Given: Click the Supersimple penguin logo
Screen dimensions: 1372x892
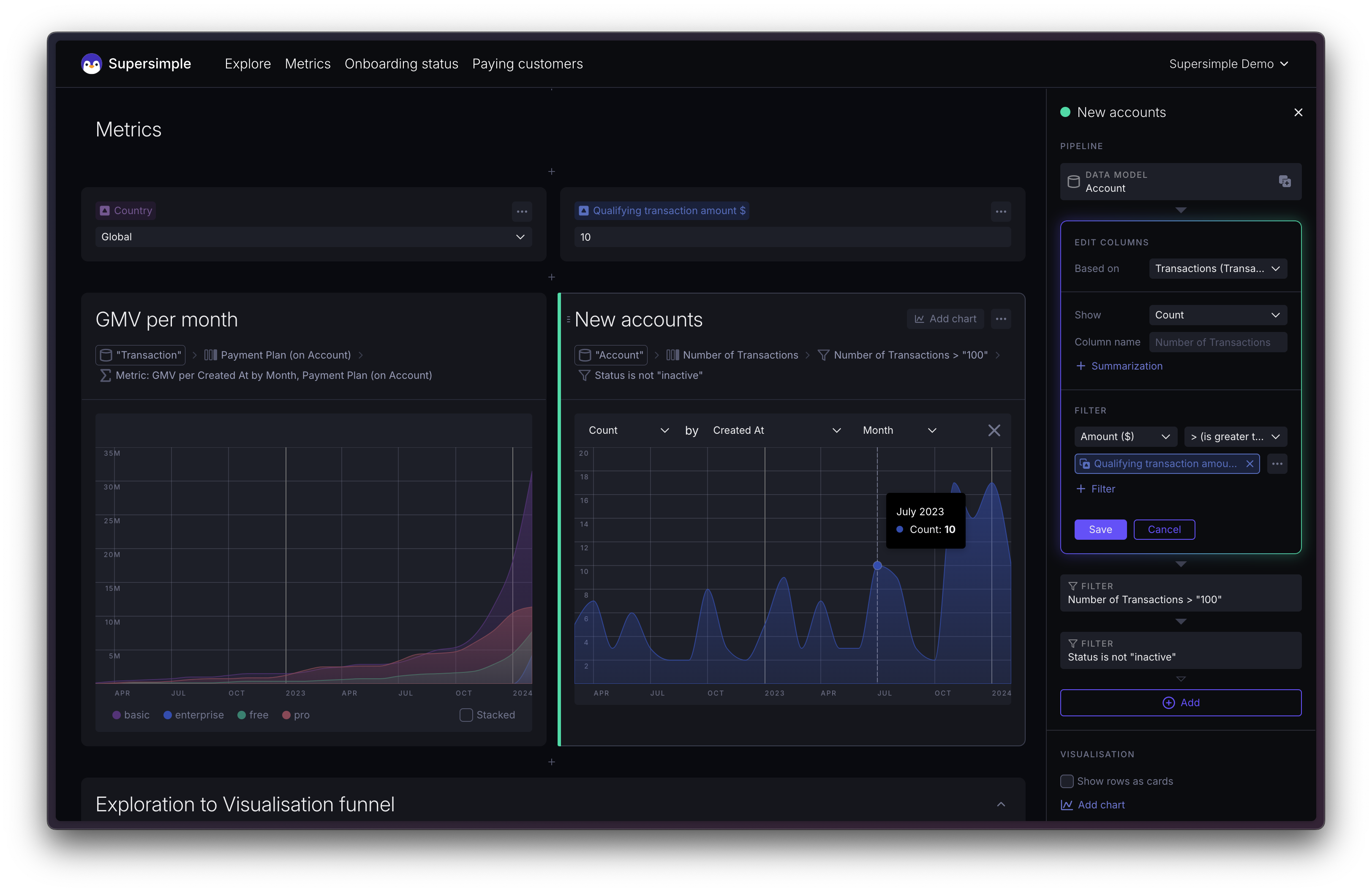Looking at the screenshot, I should (91, 64).
